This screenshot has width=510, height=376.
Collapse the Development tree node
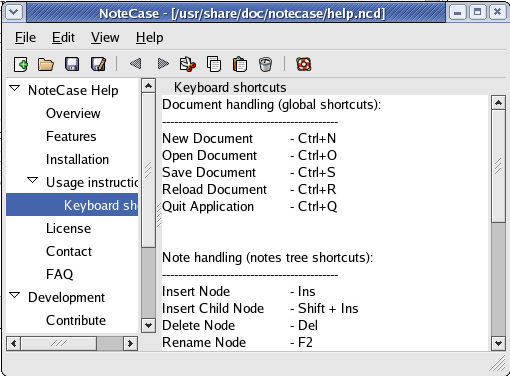15,295
